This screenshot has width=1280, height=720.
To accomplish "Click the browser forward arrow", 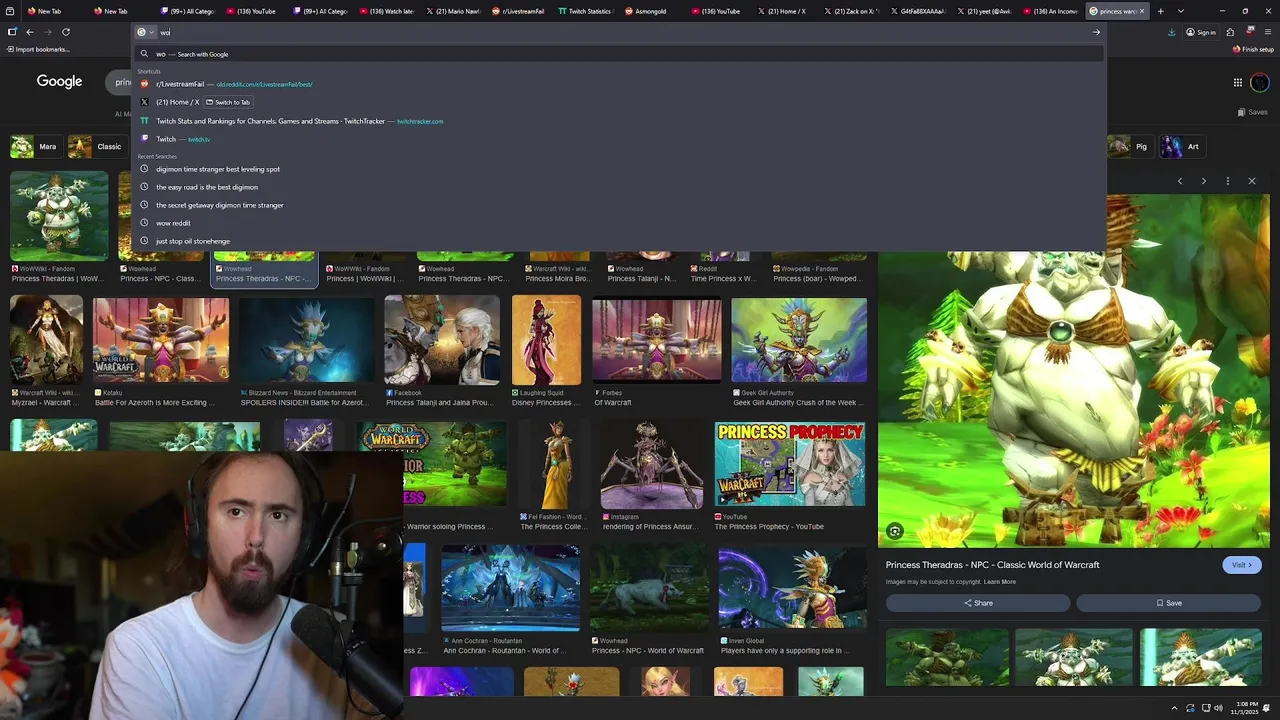I will pos(47,32).
